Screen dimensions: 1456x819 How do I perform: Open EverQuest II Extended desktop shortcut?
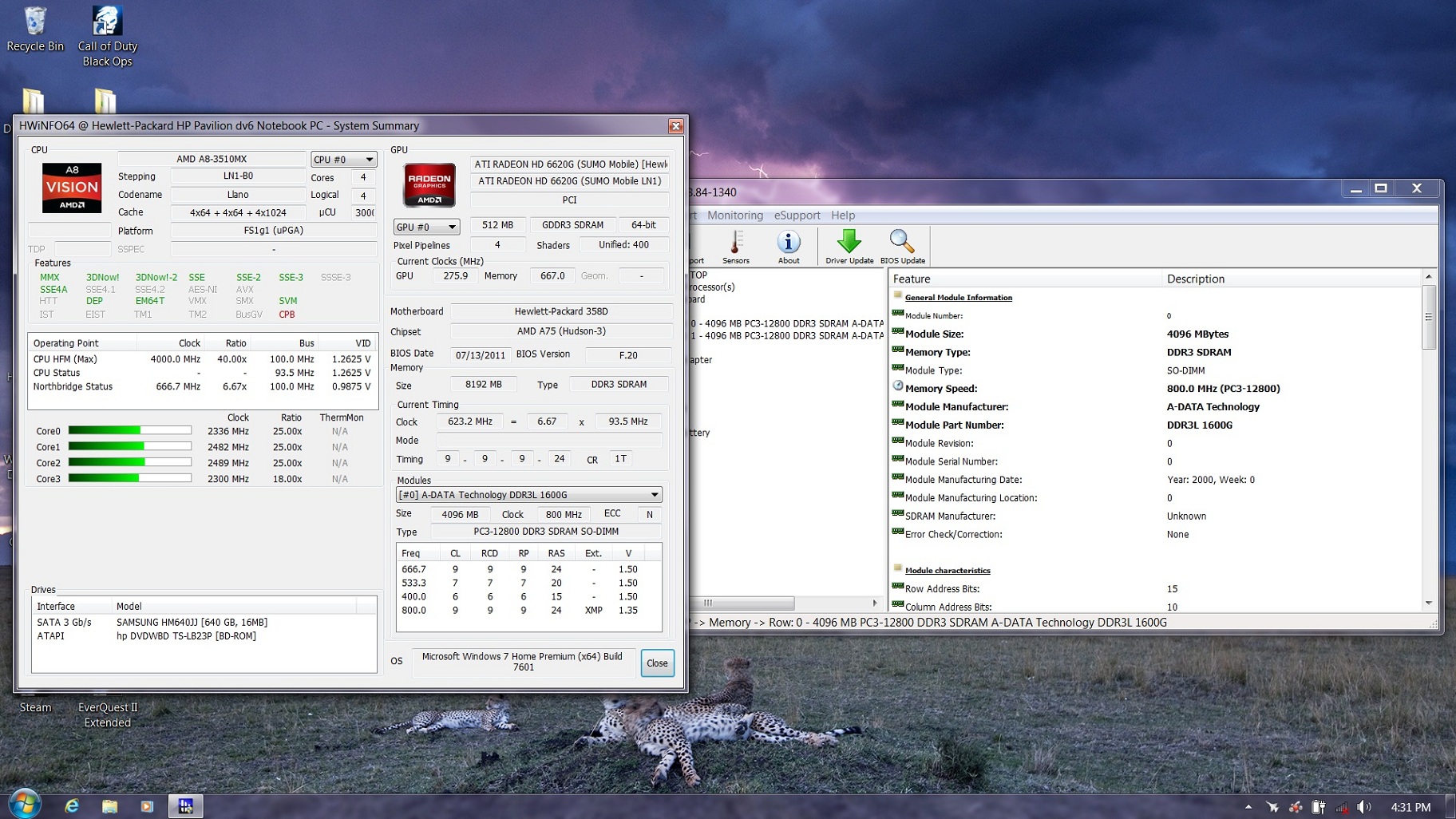click(x=108, y=715)
